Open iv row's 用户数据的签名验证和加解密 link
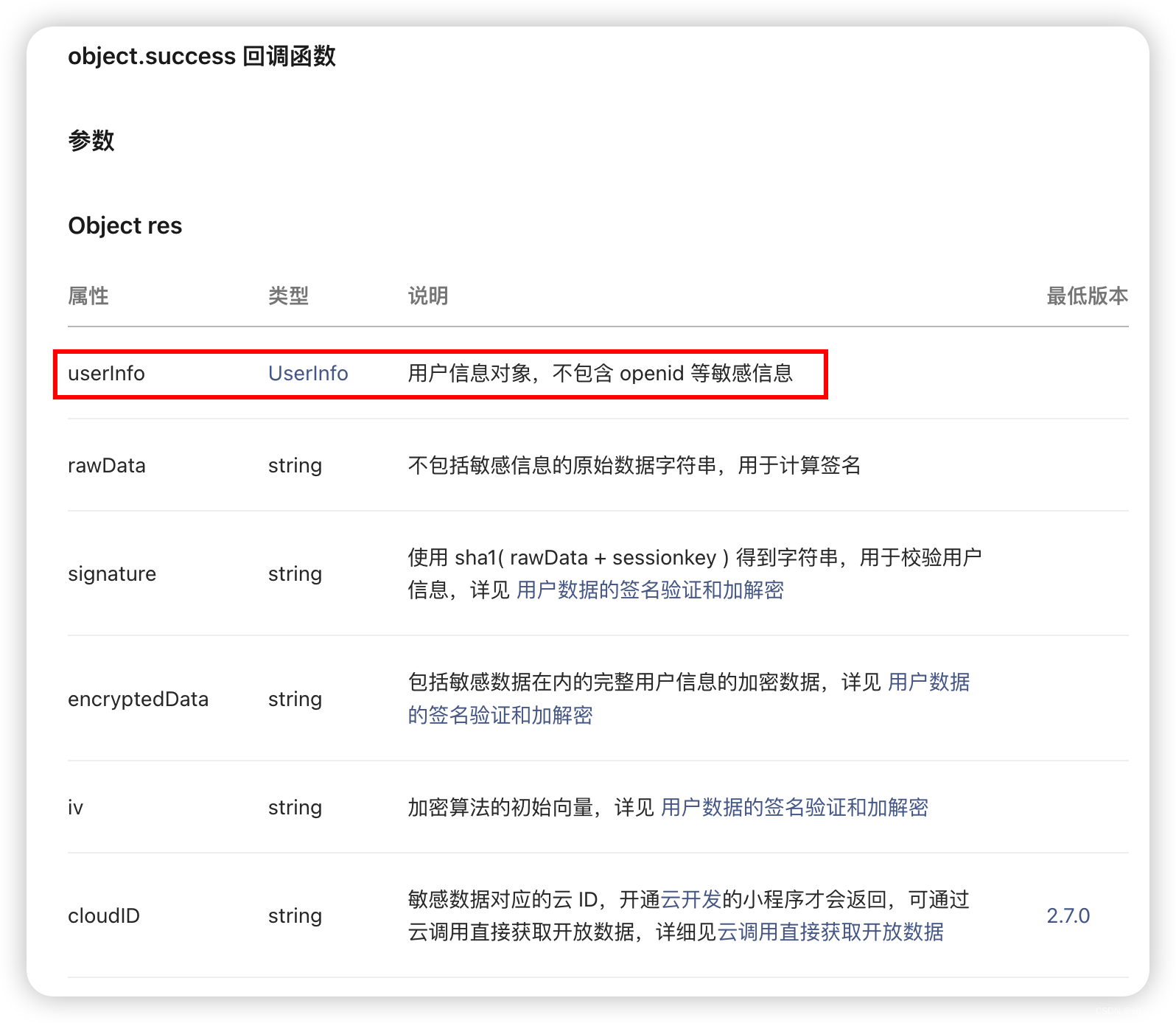Viewport: 1176px width, 1023px height. tap(794, 808)
